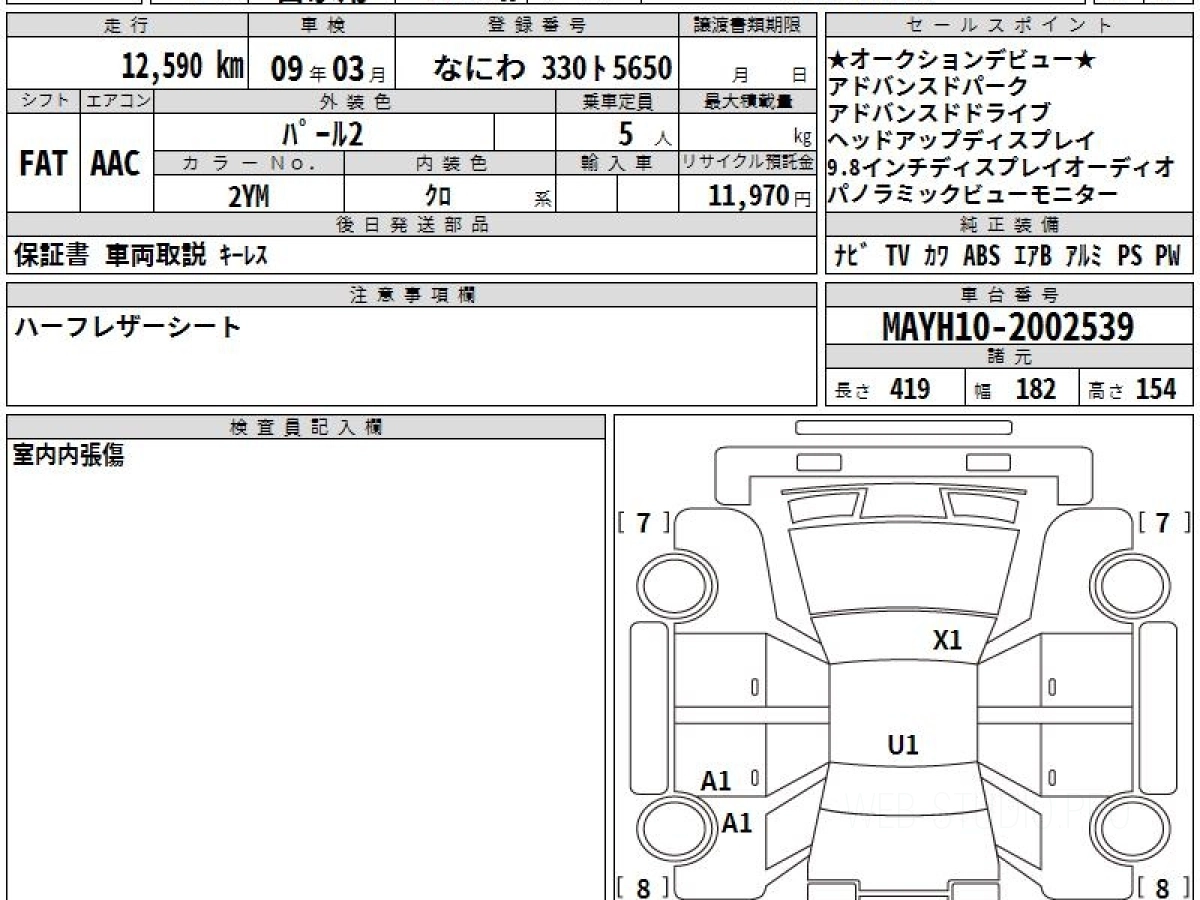Click the 車台番号 header
1200x900 pixels.
click(1010, 295)
